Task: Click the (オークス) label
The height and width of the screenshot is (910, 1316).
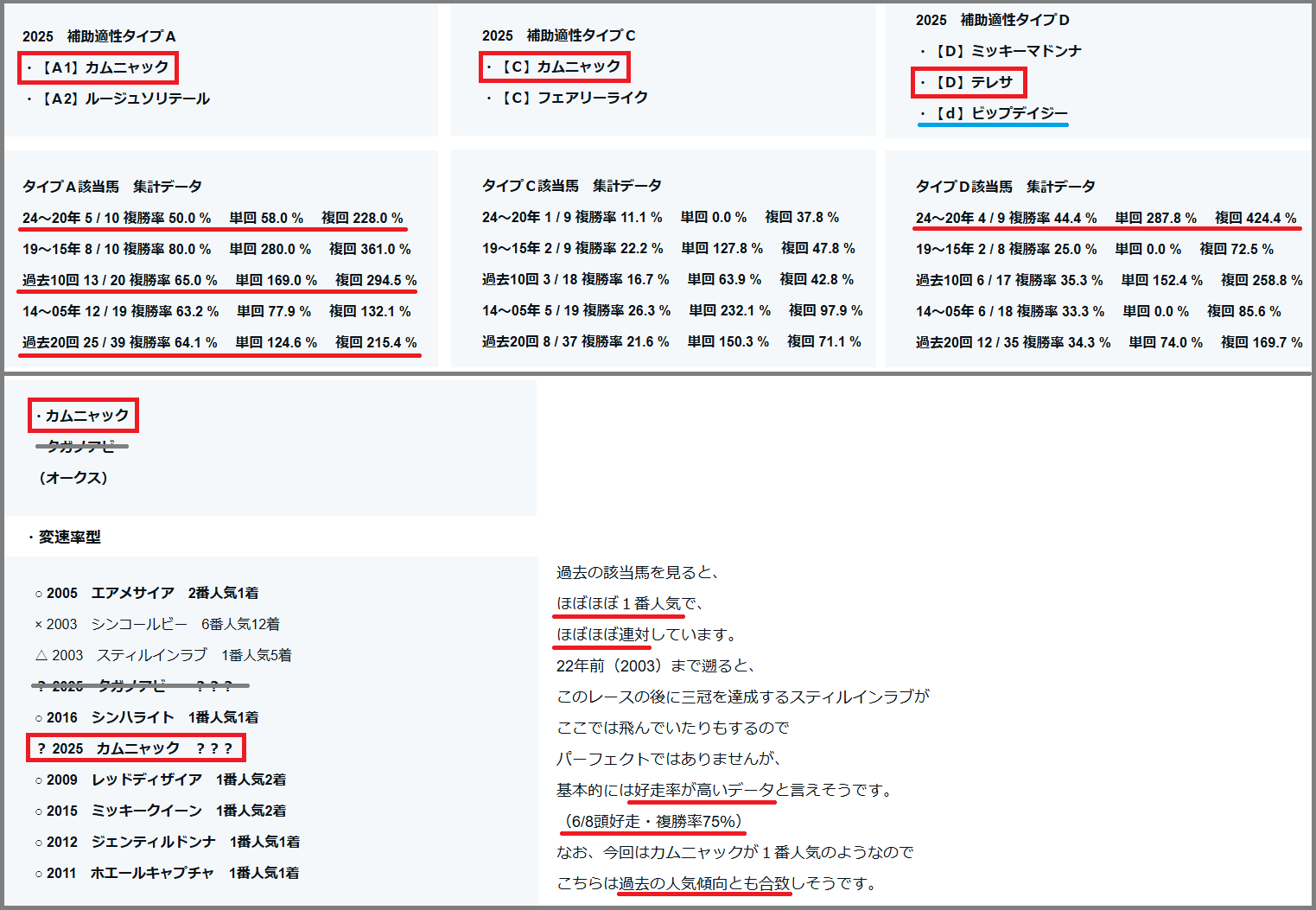Action: (73, 478)
